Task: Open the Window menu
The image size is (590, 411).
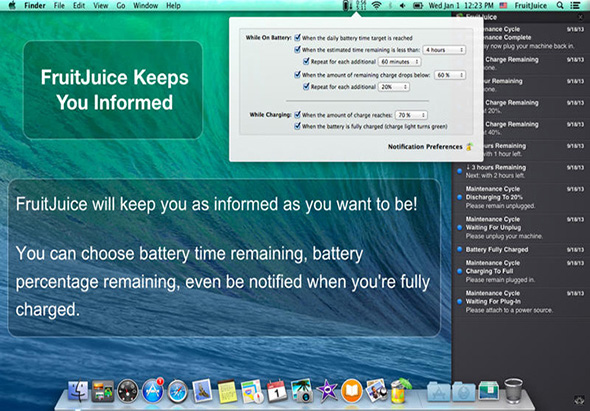Action: tap(146, 6)
